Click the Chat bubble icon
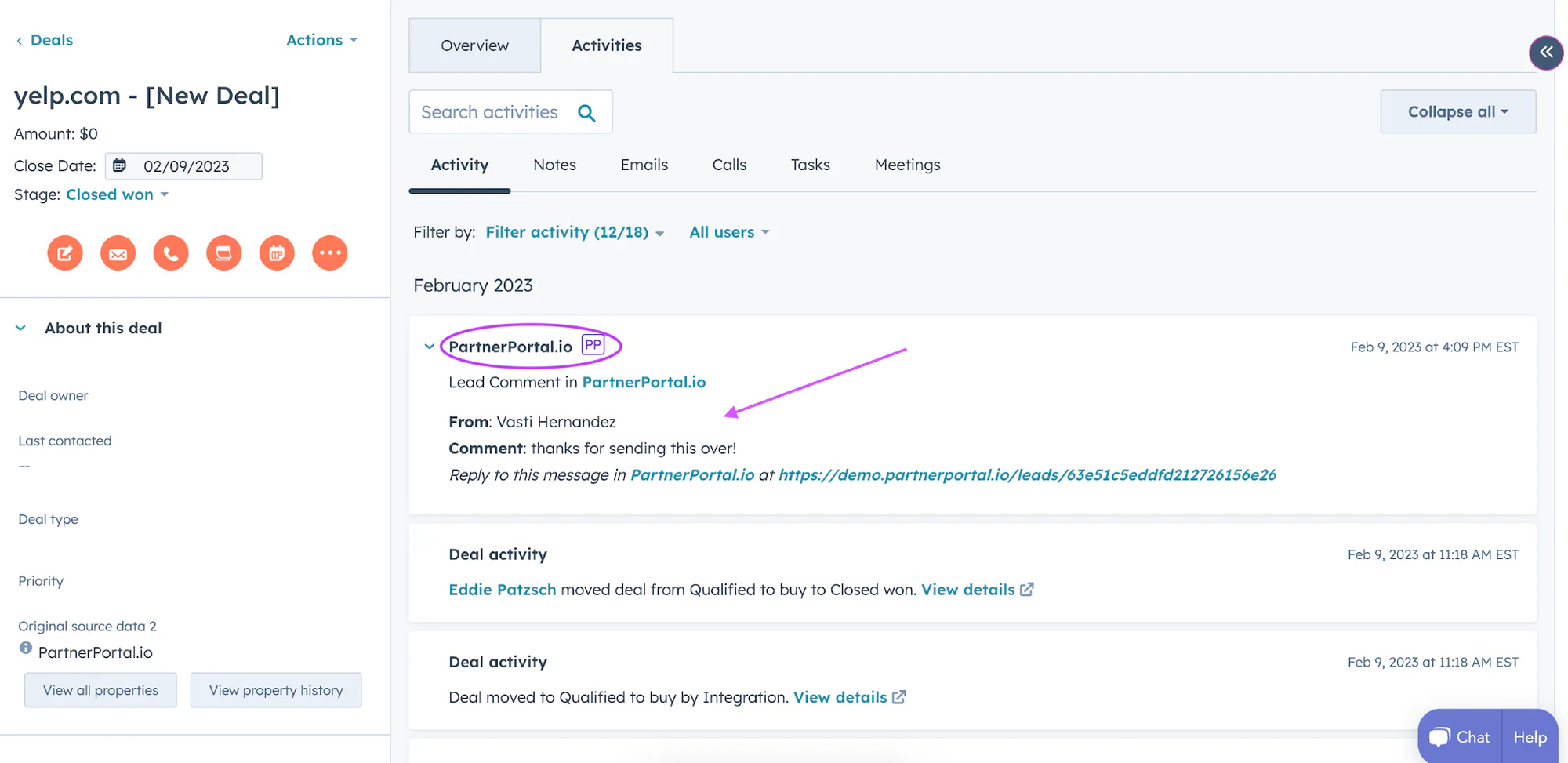Screen dimensions: 1568x763 (x=1439, y=737)
